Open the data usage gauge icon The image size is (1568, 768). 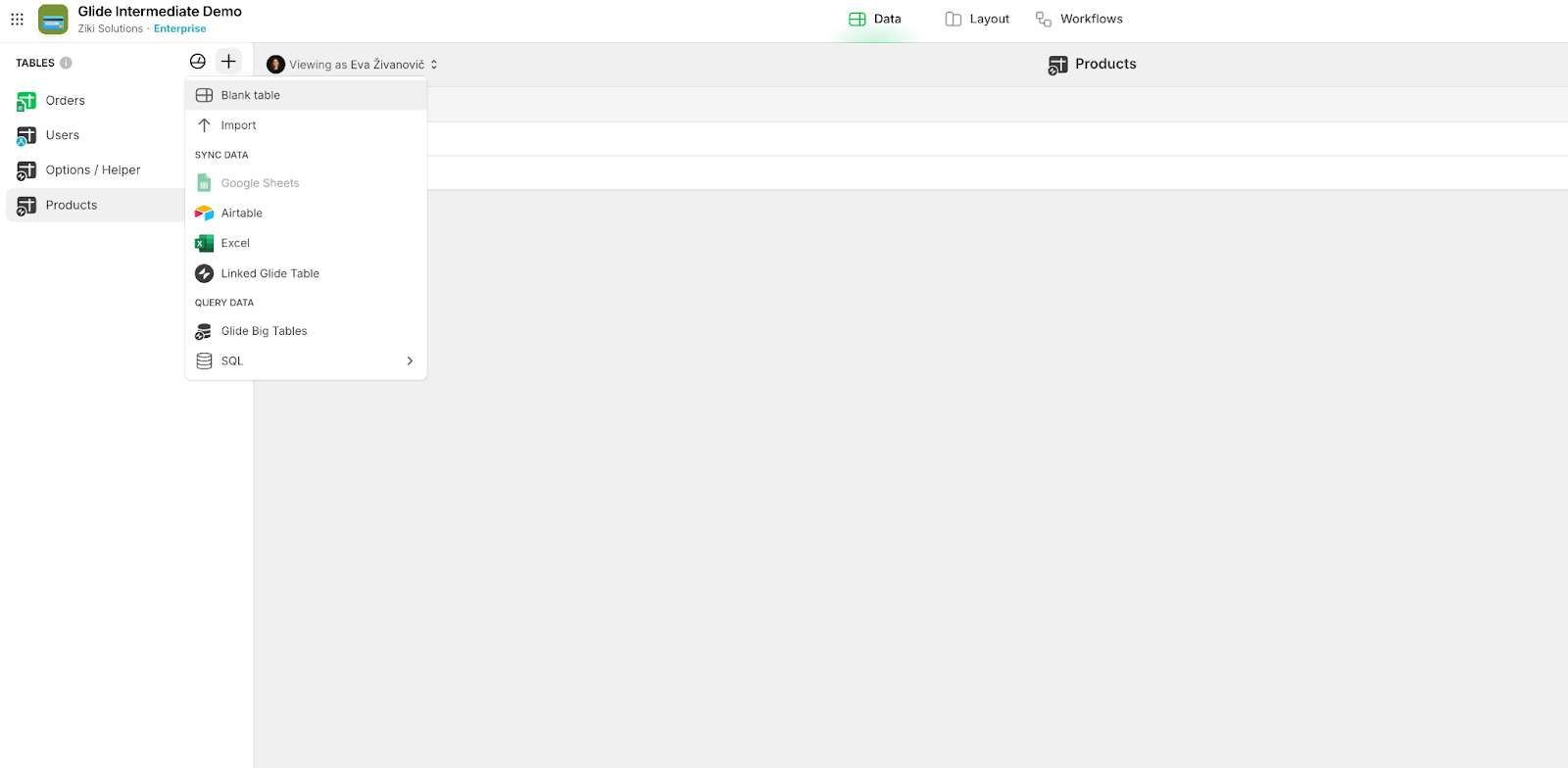(x=198, y=62)
